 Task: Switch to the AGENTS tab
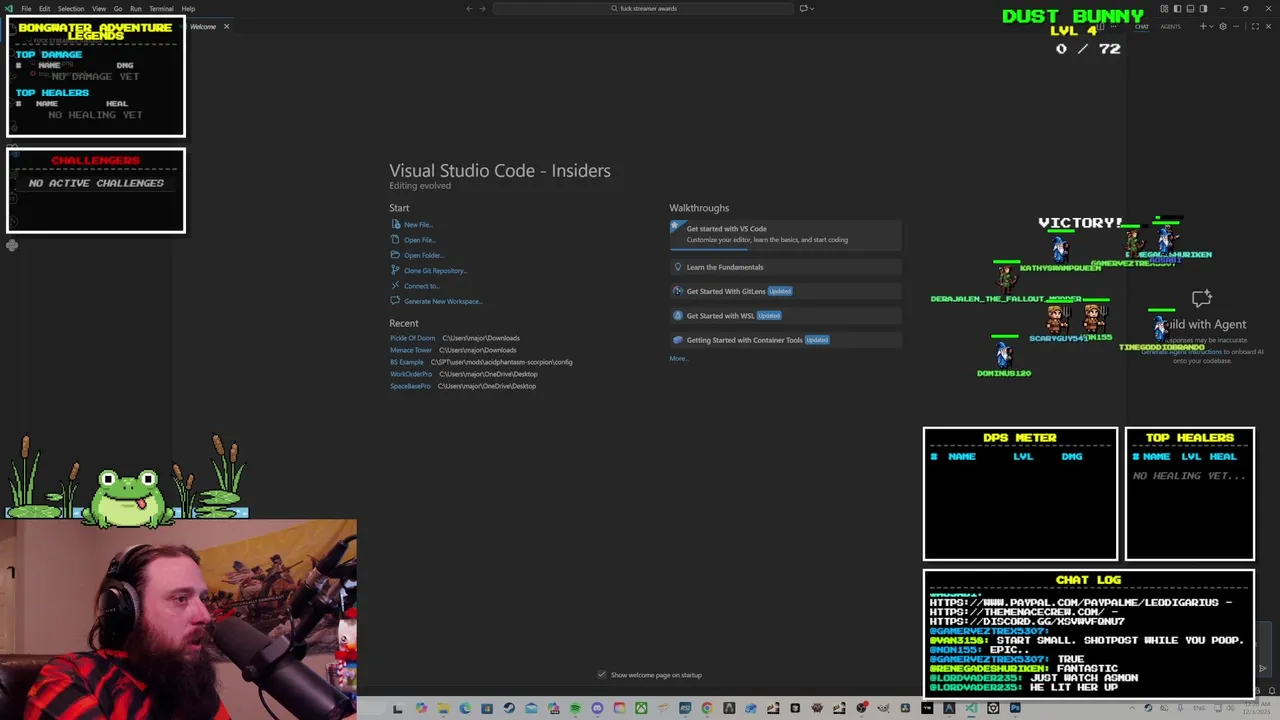click(1170, 26)
